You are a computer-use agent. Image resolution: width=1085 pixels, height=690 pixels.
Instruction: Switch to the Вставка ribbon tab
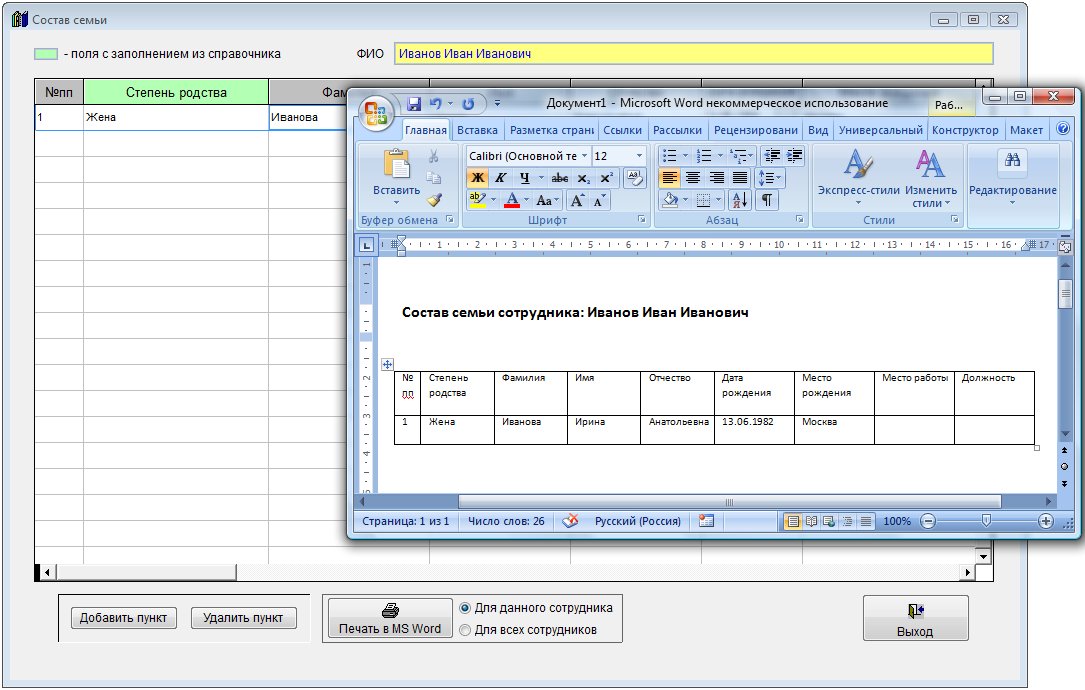coord(477,130)
